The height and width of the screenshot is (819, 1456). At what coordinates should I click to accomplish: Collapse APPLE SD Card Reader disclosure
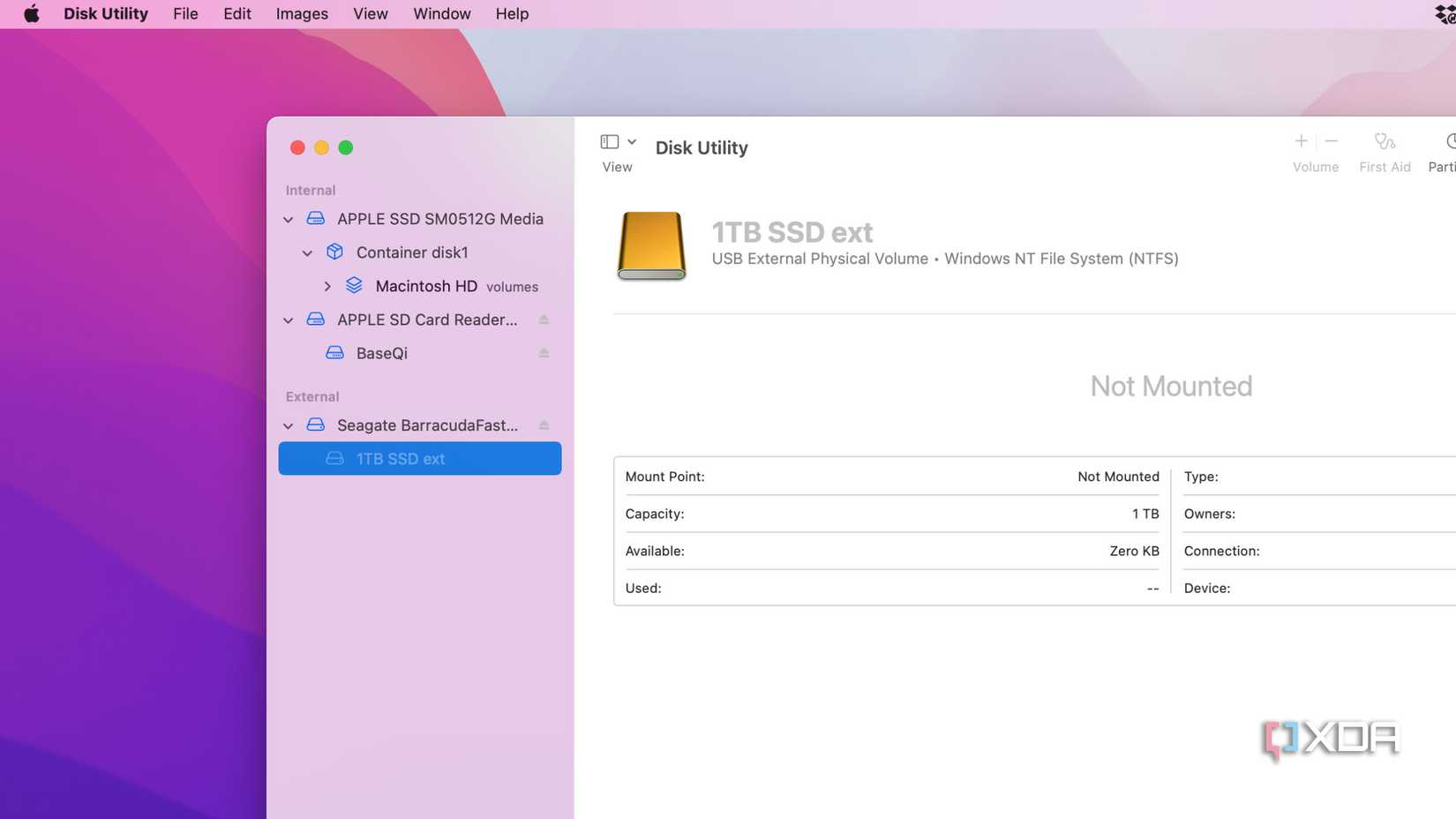pos(289,320)
